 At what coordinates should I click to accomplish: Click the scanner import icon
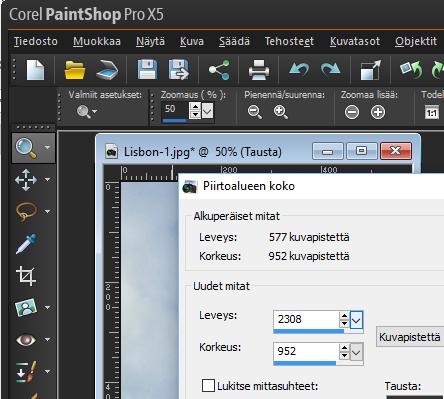(107, 70)
